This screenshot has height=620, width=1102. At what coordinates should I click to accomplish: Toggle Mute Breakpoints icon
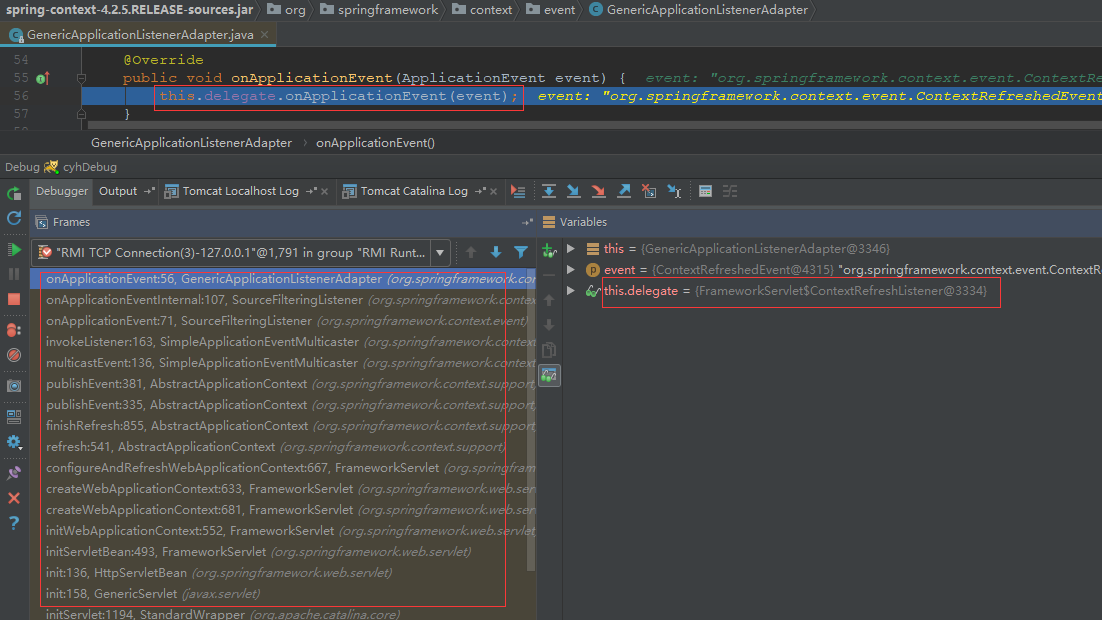14,355
